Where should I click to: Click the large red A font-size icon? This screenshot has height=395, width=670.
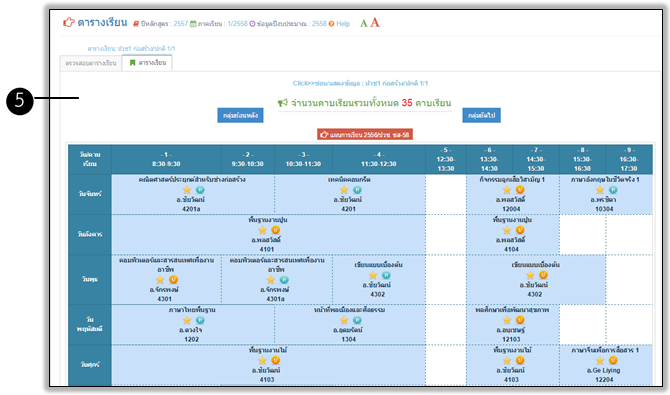pos(375,22)
